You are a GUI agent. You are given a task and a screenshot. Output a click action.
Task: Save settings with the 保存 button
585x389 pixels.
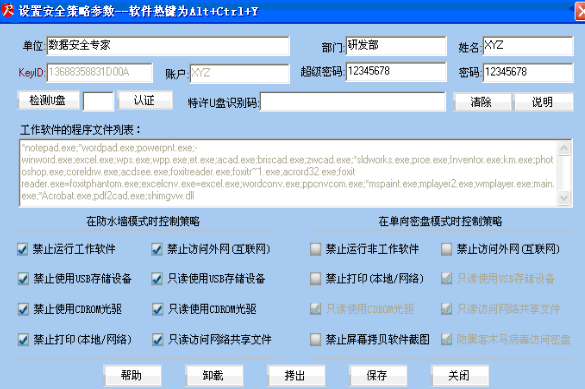point(378,375)
